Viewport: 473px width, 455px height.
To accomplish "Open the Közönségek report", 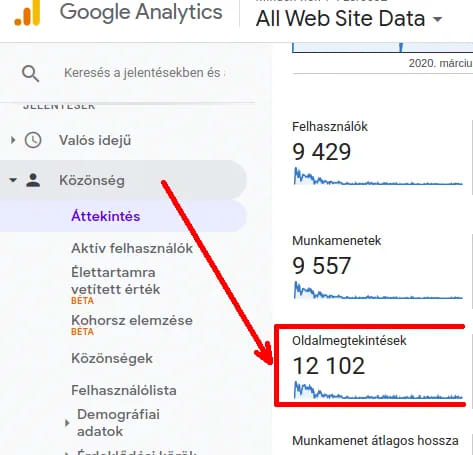I will pyautogui.click(x=112, y=359).
